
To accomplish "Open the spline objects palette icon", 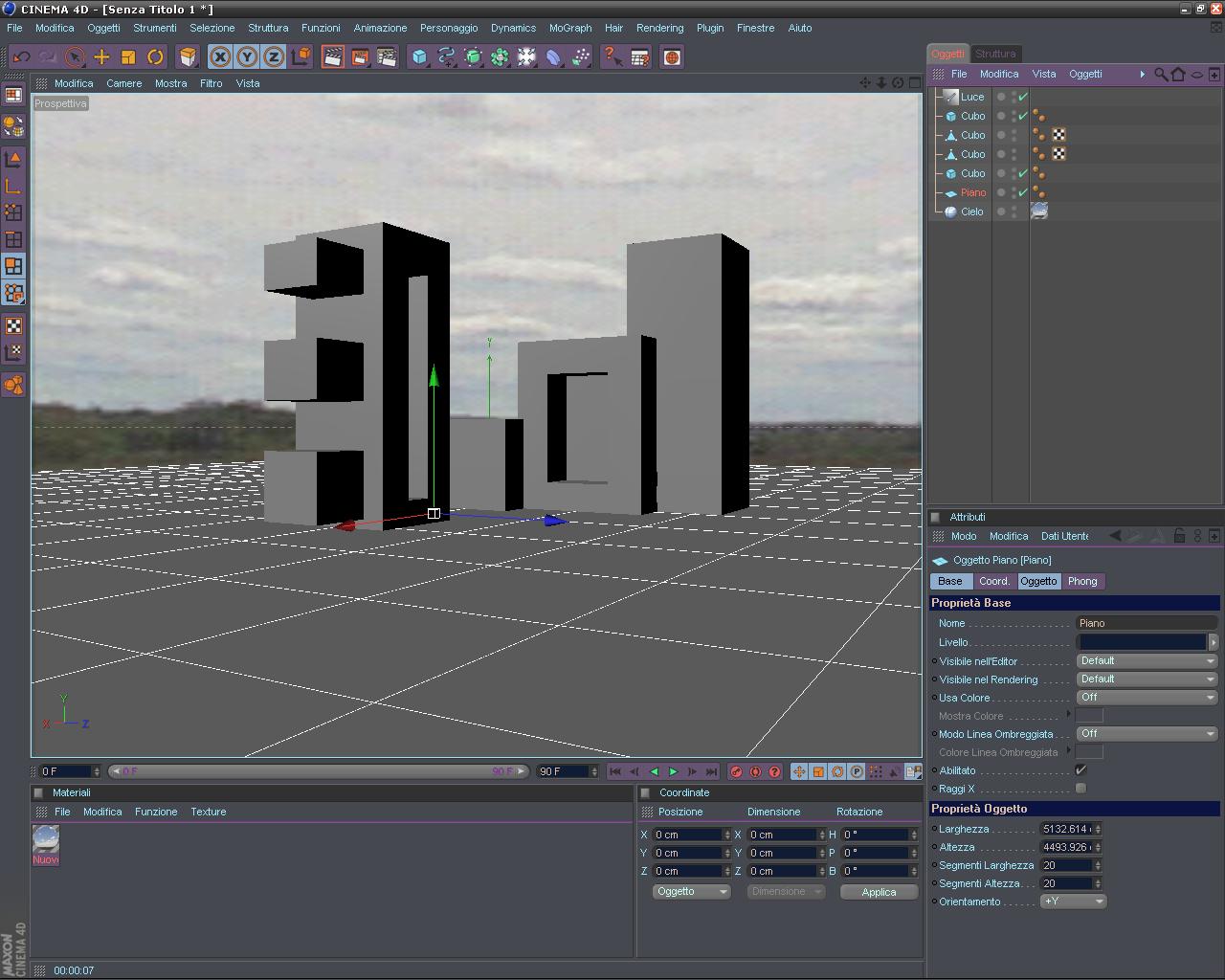I will click(446, 57).
